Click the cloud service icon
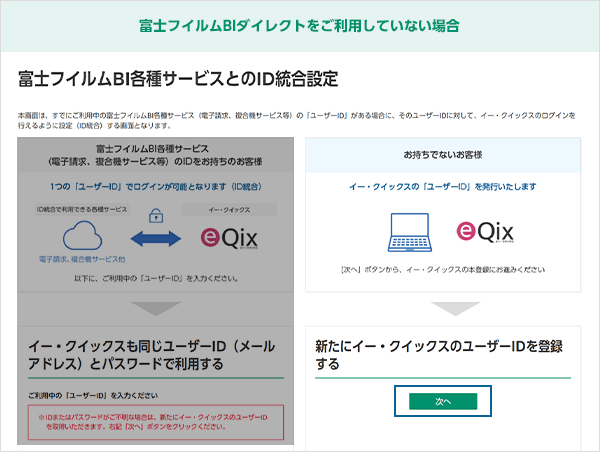Viewport: 600px width, 452px height. click(x=82, y=236)
